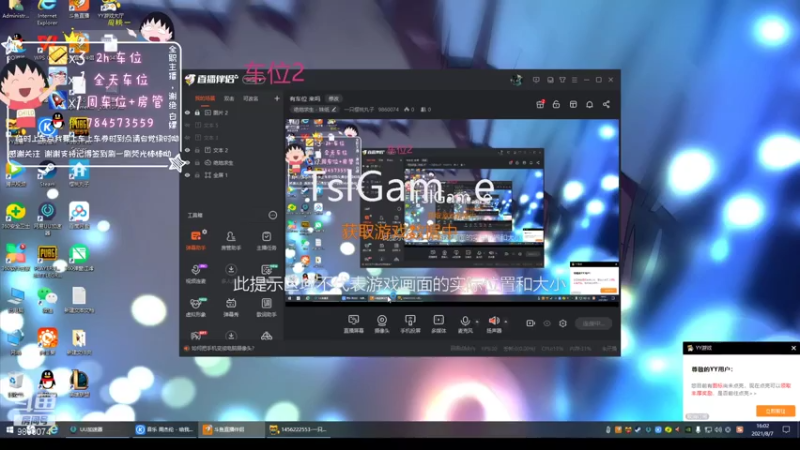Hide the 图片 2 layer
The height and width of the screenshot is (450, 800).
point(188,113)
